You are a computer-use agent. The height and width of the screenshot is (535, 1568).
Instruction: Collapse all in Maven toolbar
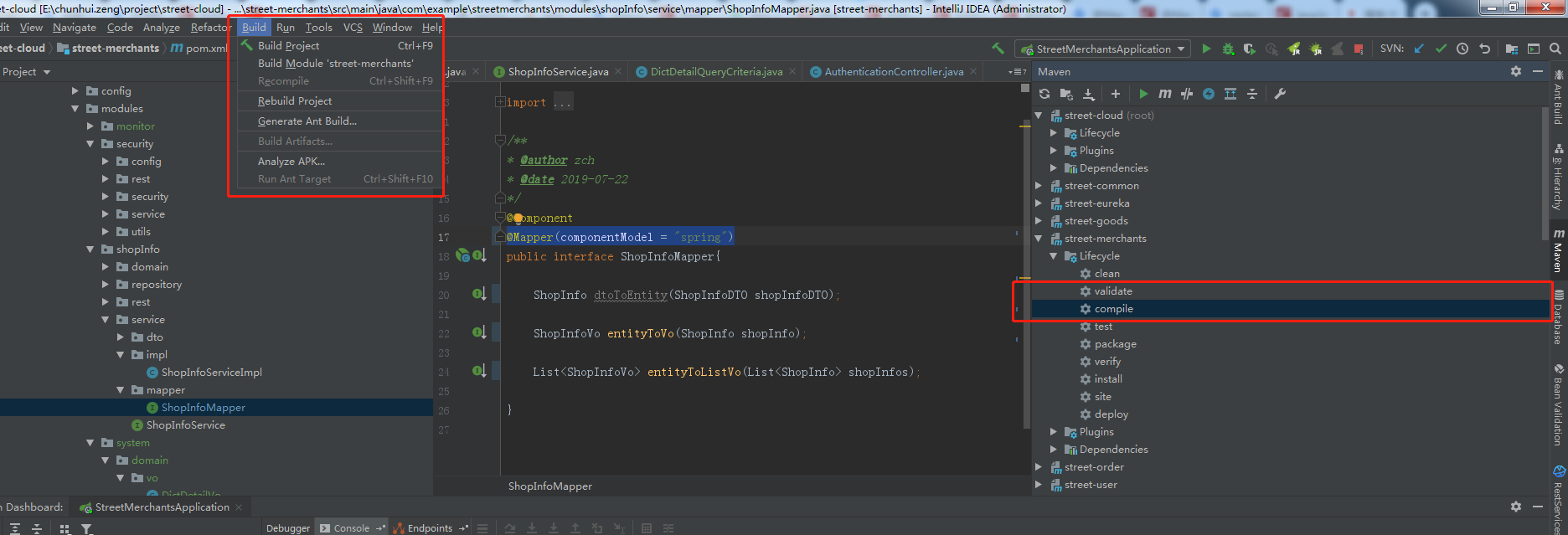pyautogui.click(x=1252, y=94)
